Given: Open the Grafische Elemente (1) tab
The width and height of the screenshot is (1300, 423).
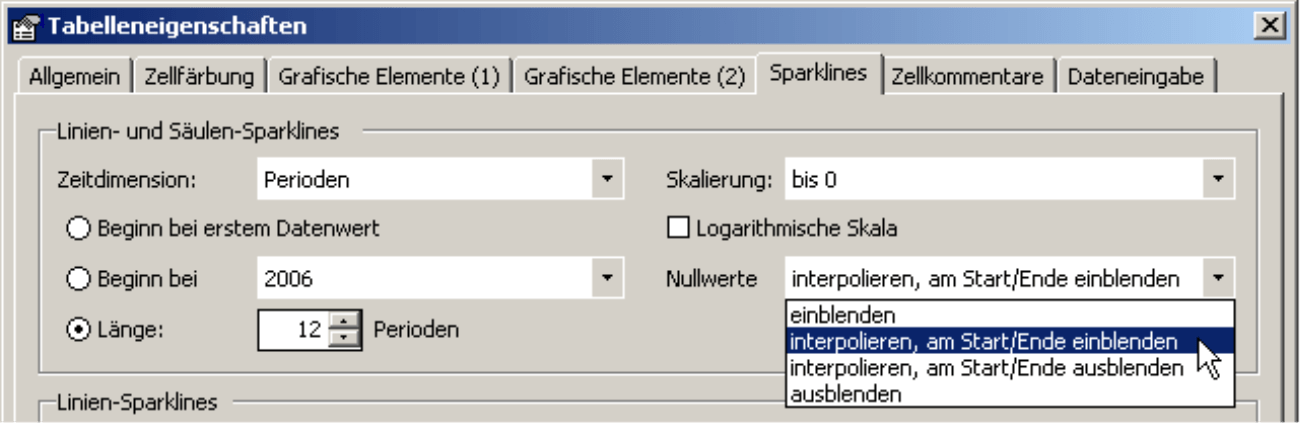Looking at the screenshot, I should click(x=389, y=76).
